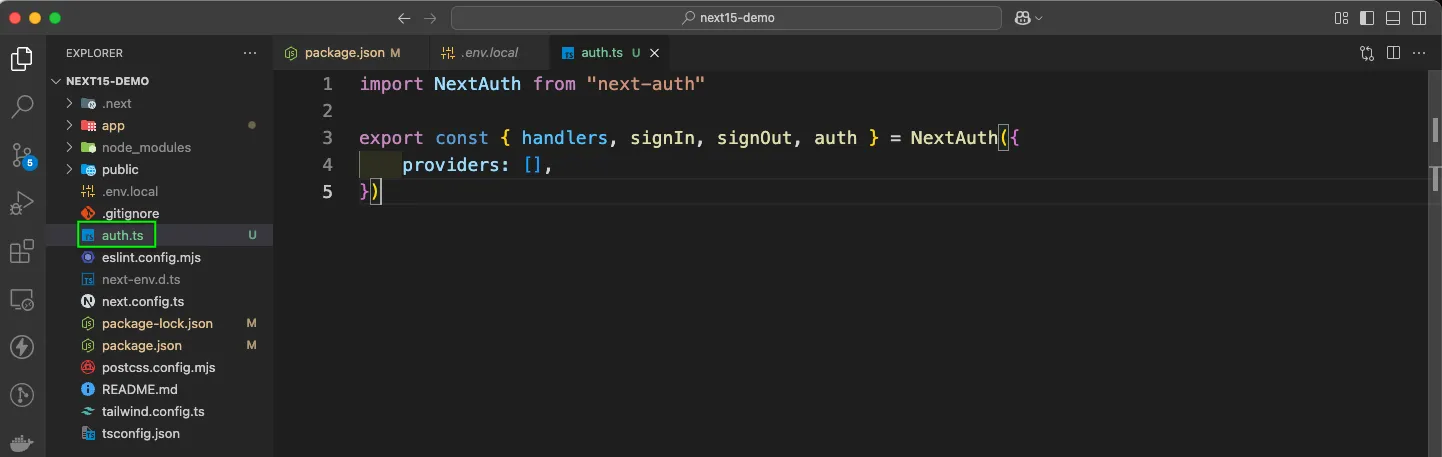Image resolution: width=1442 pixels, height=457 pixels.
Task: Open tailwind.config.ts in the Explorer
Action: click(x=160, y=411)
